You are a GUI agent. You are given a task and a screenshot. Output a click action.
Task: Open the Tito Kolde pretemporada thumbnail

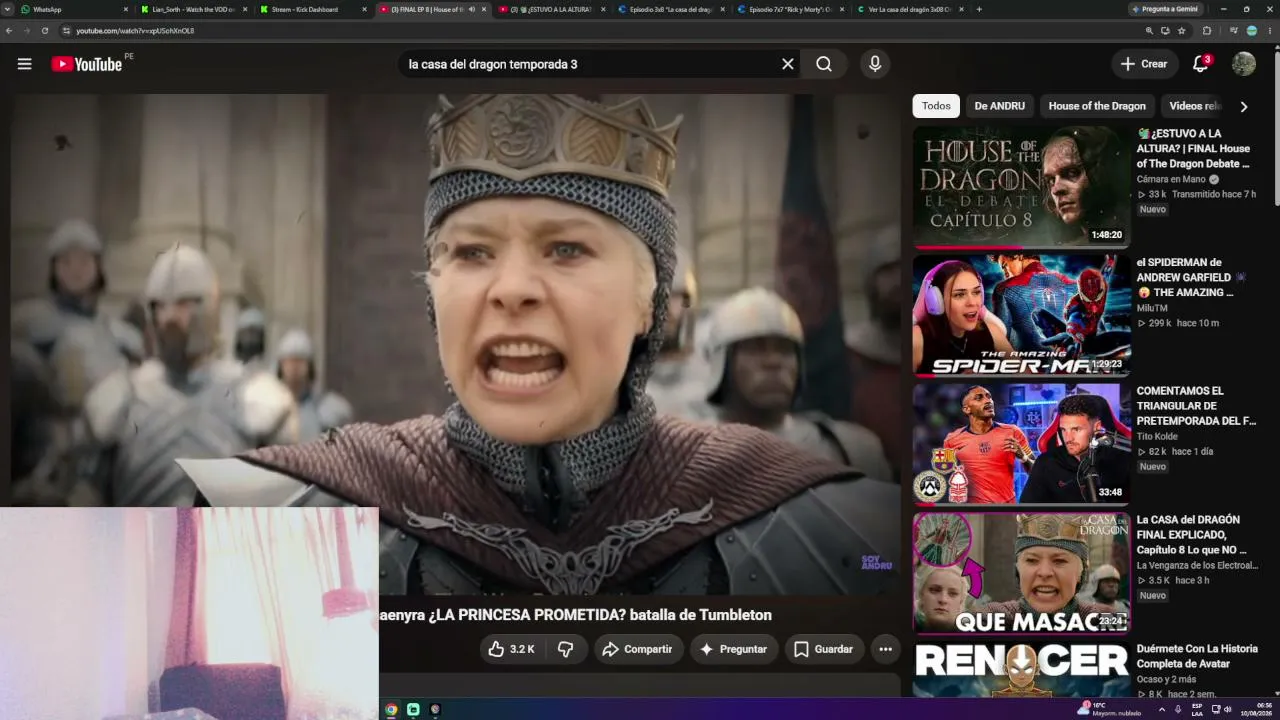click(1021, 444)
